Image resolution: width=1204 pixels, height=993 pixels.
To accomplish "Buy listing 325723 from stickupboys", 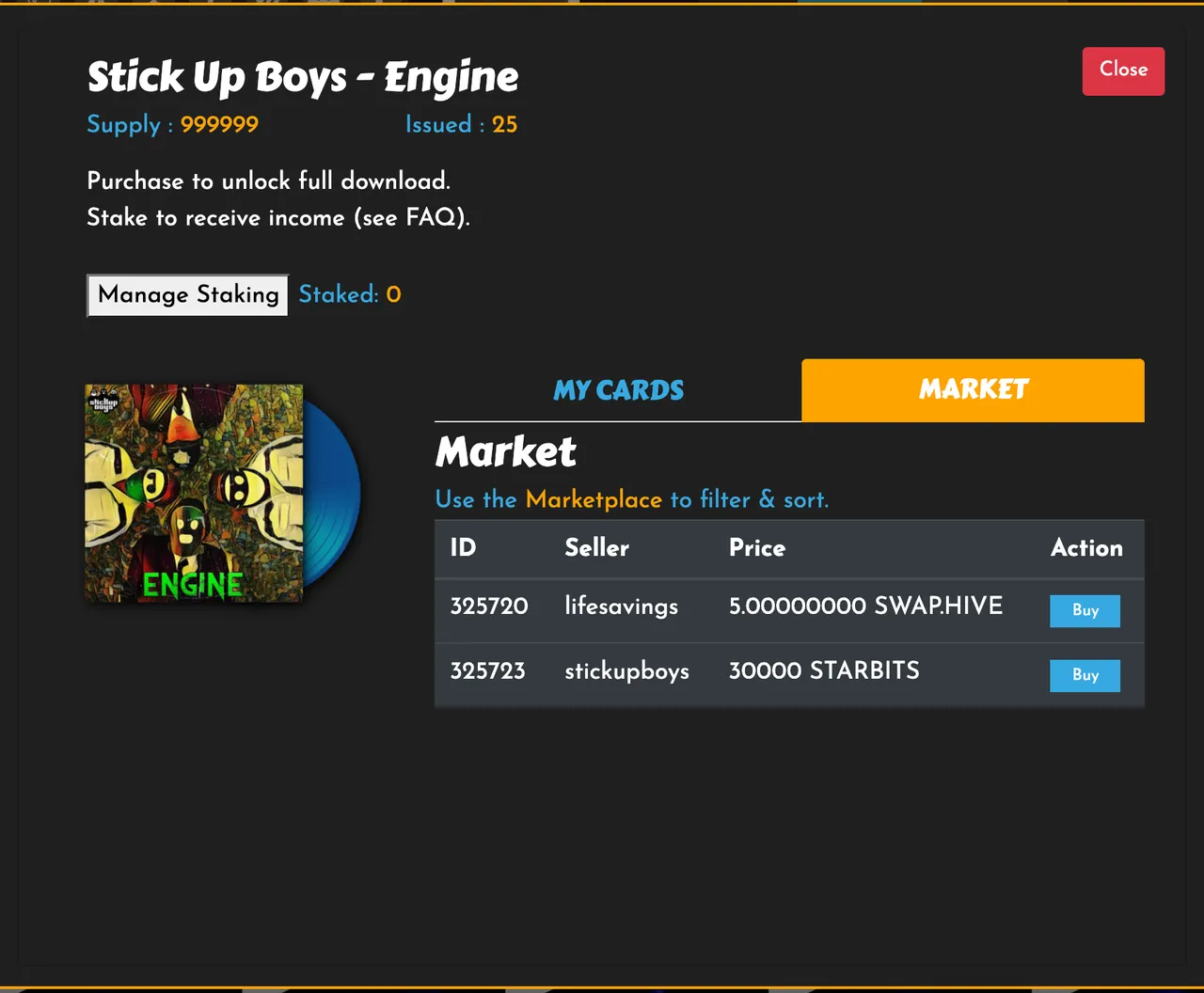I will pyautogui.click(x=1085, y=675).
